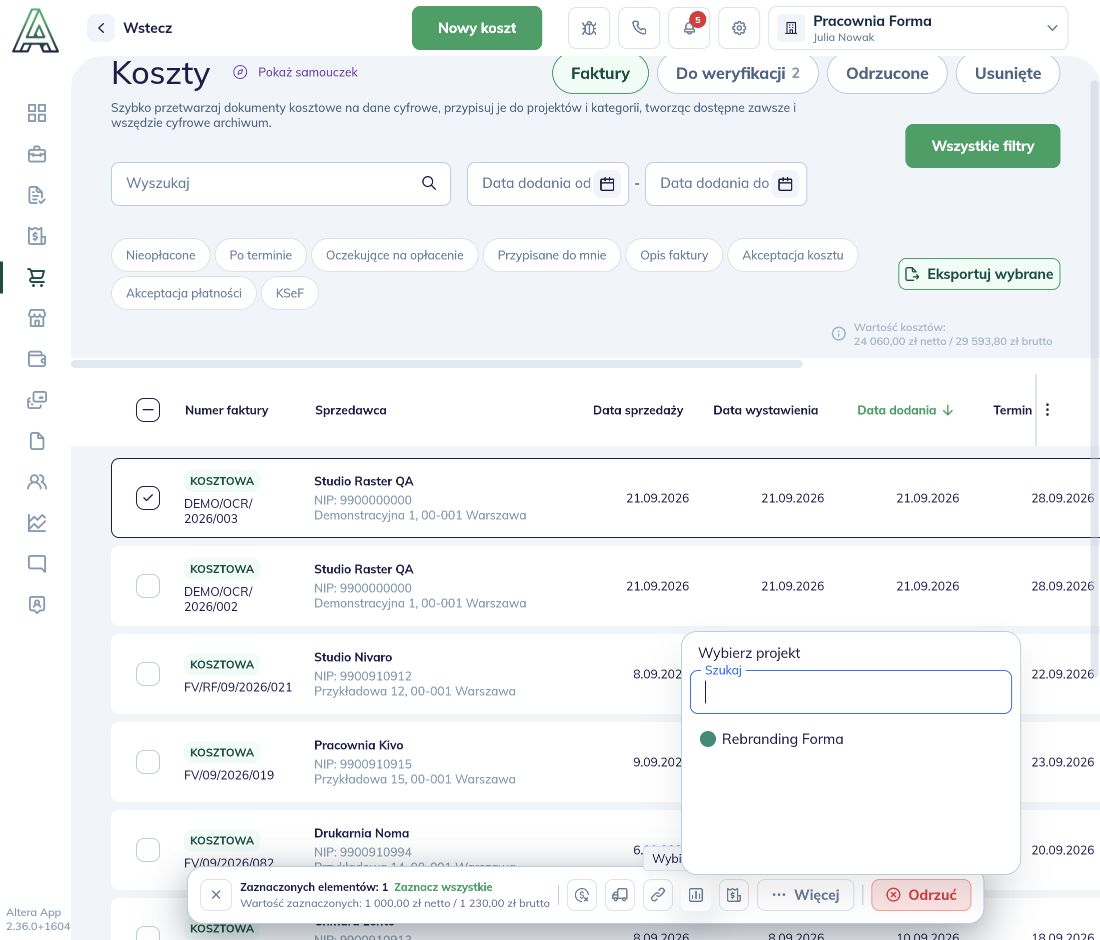Image resolution: width=1100 pixels, height=940 pixels.
Task: Apply the Nieopłacone quick filter
Action: (x=161, y=255)
